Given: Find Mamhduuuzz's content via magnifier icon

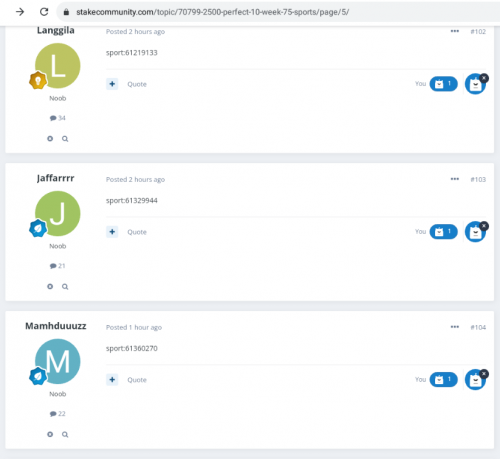Looking at the screenshot, I should pos(65,434).
